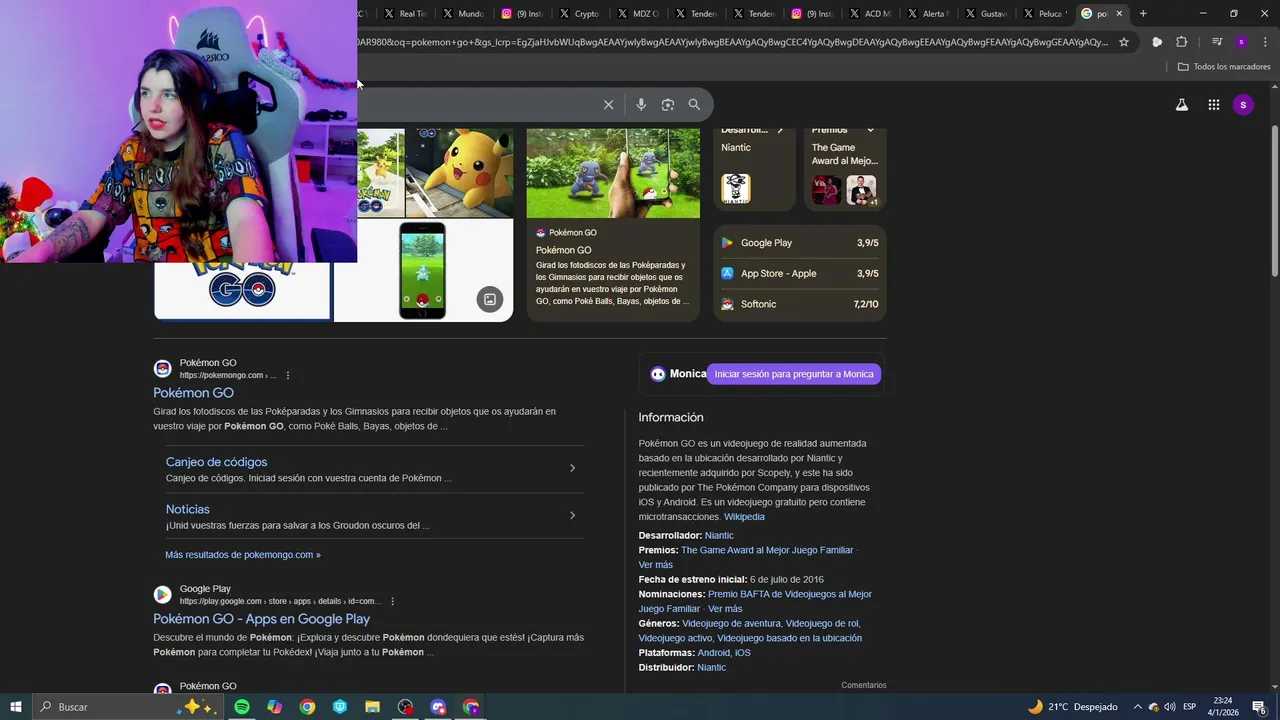This screenshot has height=720, width=1280.
Task: Open Search Labs flask icon
Action: coord(1182,105)
